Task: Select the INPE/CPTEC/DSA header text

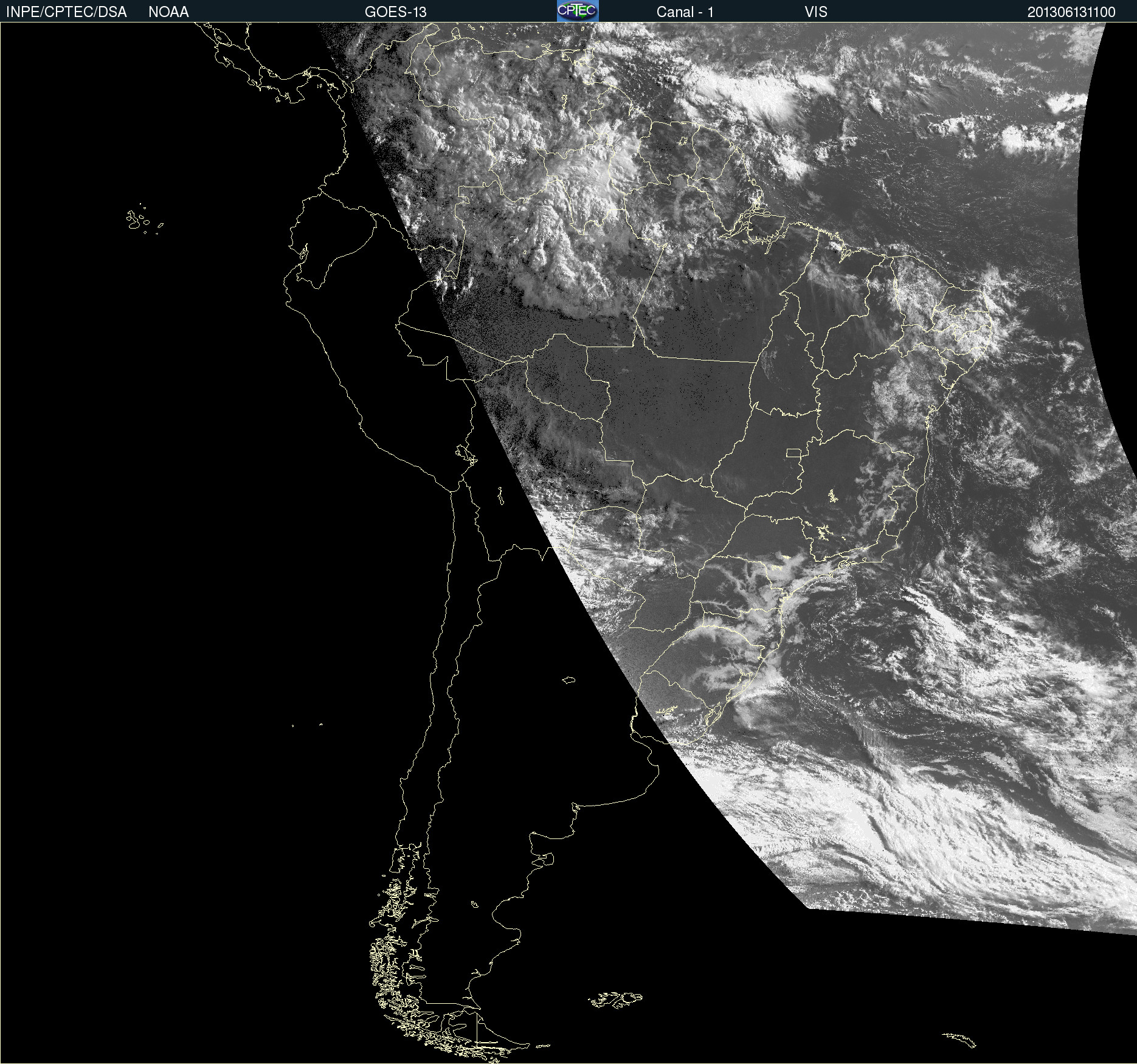Action: [x=66, y=12]
